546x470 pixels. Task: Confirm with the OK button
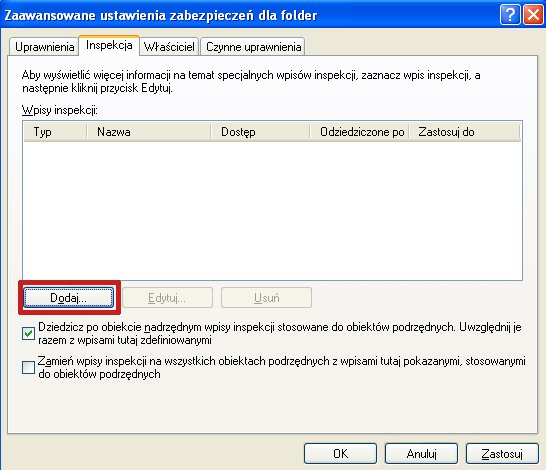click(x=340, y=454)
